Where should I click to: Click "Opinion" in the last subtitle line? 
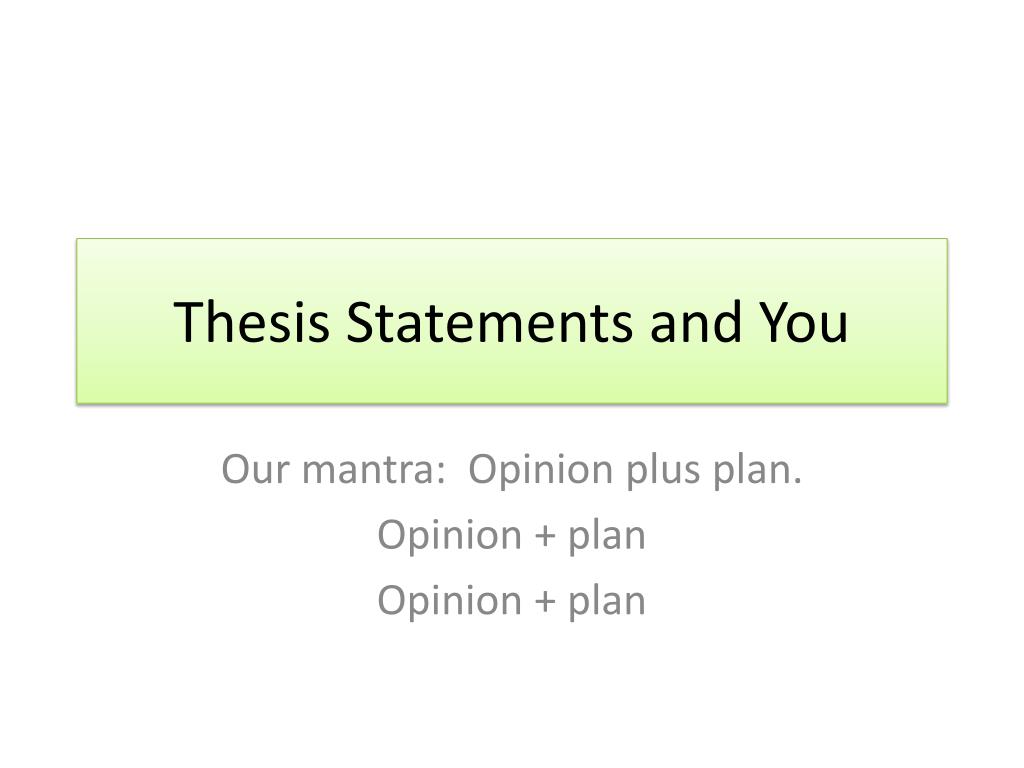click(x=449, y=602)
